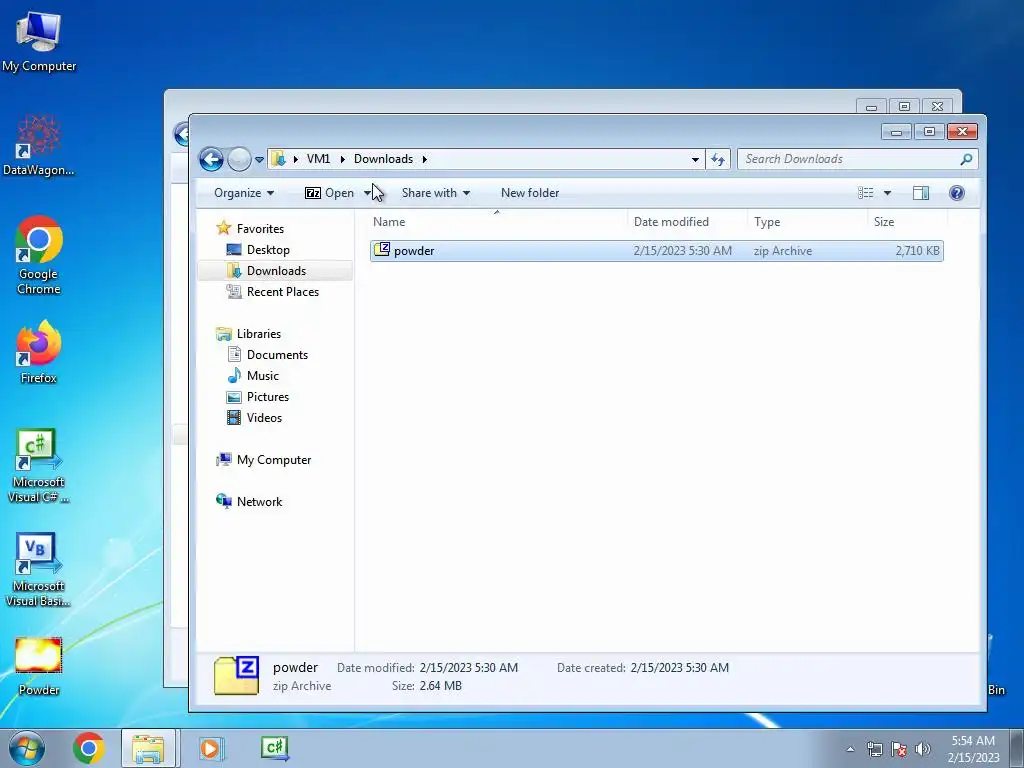This screenshot has height=768, width=1024.
Task: Select the Google Chrome desktop shortcut
Action: 39,255
